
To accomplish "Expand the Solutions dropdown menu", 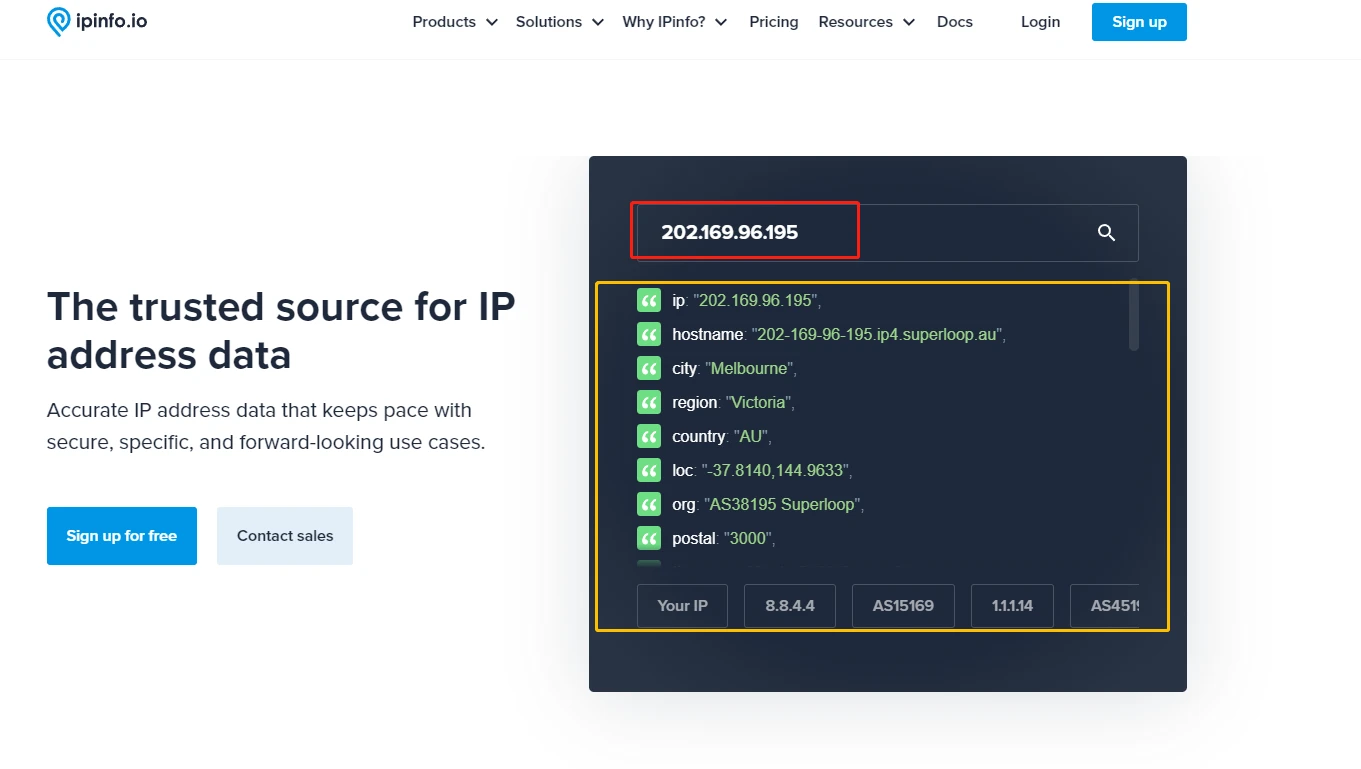I will pos(559,22).
